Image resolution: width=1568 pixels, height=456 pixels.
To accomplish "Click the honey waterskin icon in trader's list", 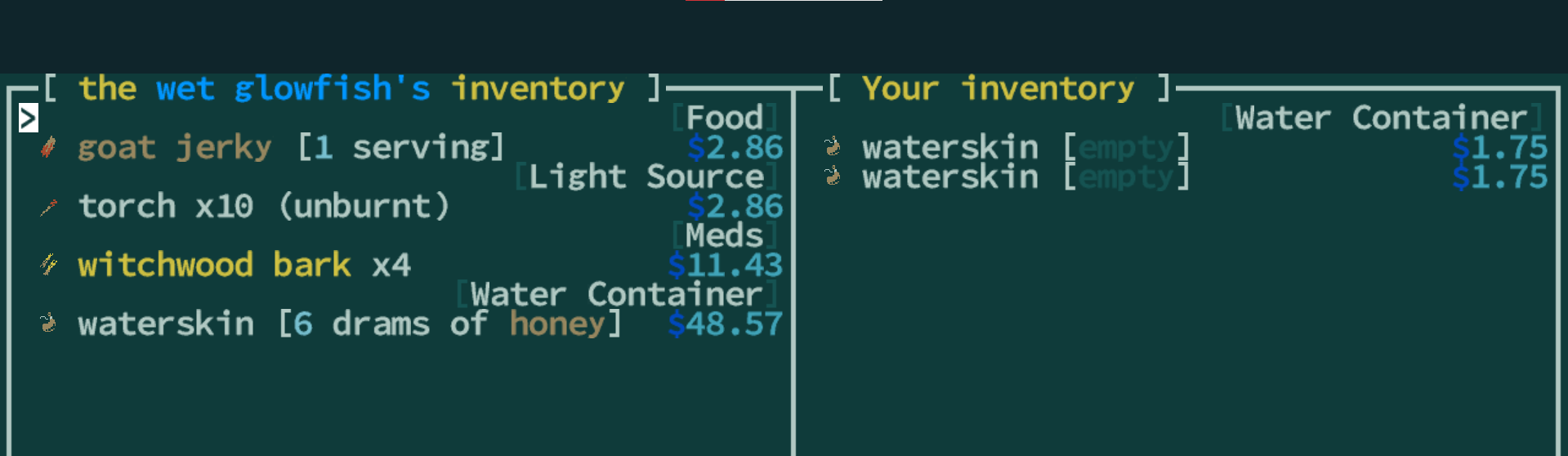I will pyautogui.click(x=48, y=324).
